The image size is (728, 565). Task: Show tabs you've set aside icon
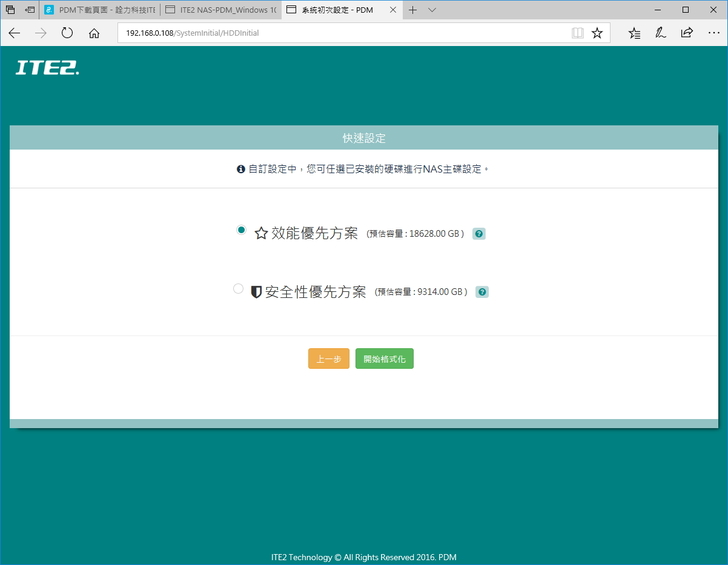[10, 10]
